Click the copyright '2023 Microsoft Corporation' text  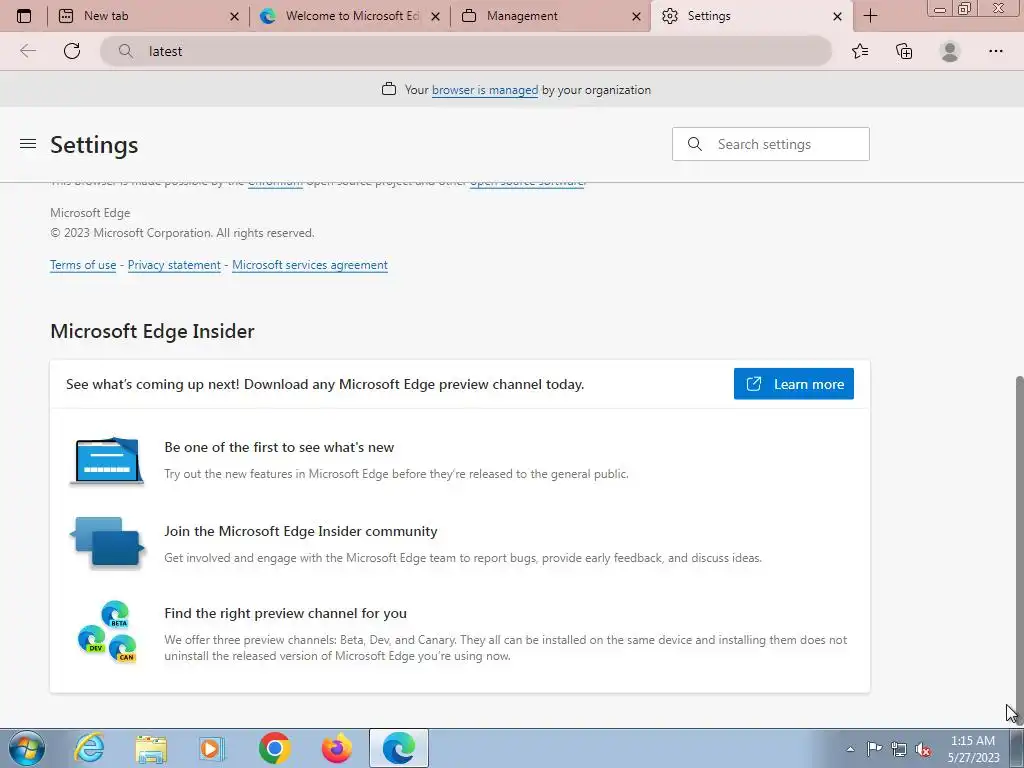tap(182, 233)
